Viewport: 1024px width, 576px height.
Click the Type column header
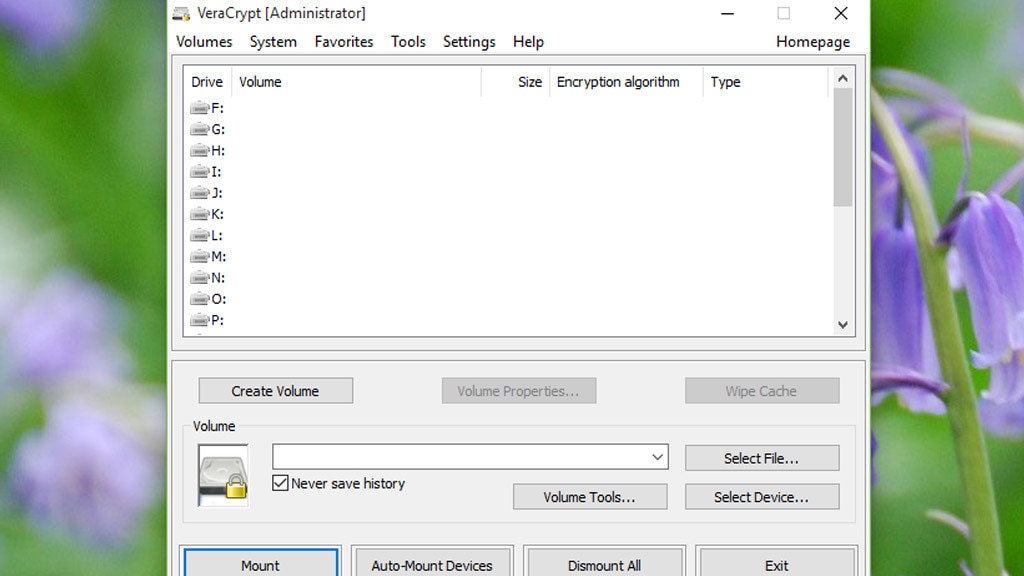click(x=765, y=82)
